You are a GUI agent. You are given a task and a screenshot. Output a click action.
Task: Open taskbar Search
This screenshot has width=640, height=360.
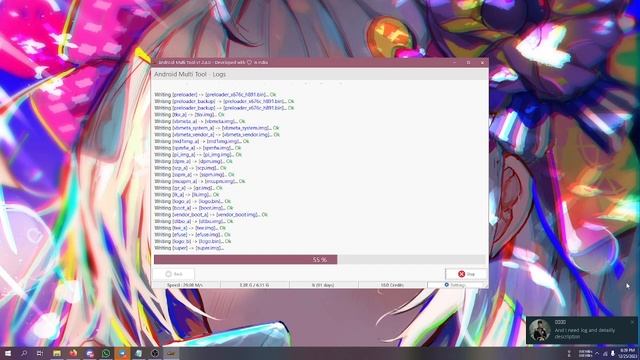tap(24, 353)
